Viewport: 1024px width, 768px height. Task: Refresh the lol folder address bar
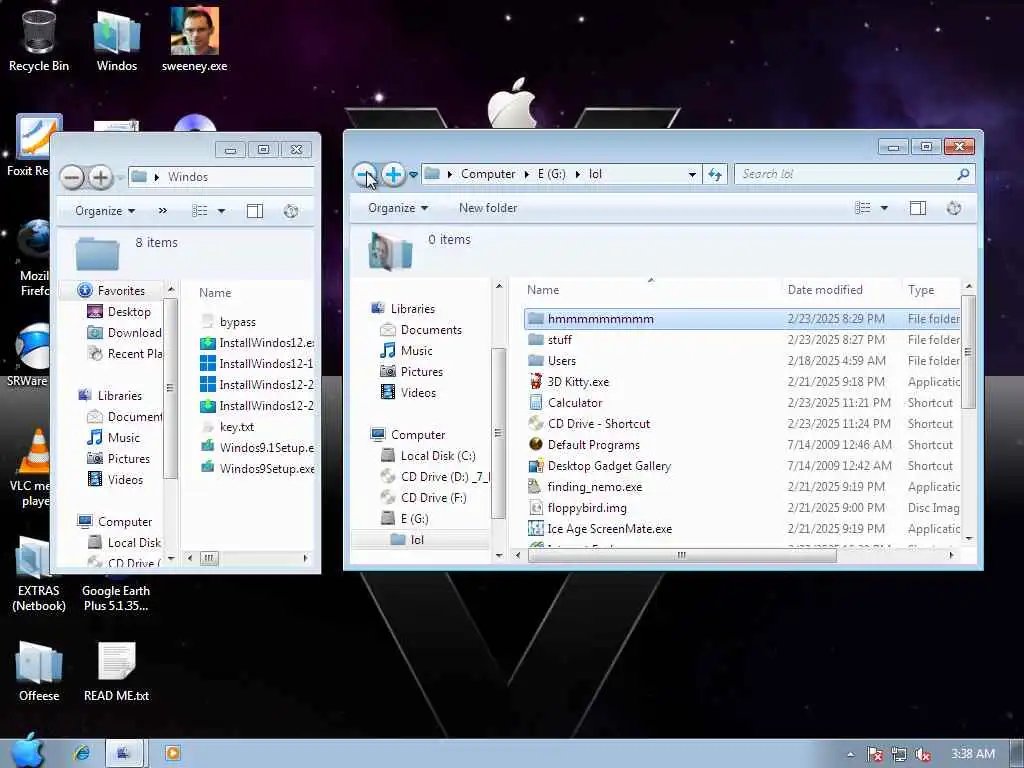point(715,174)
